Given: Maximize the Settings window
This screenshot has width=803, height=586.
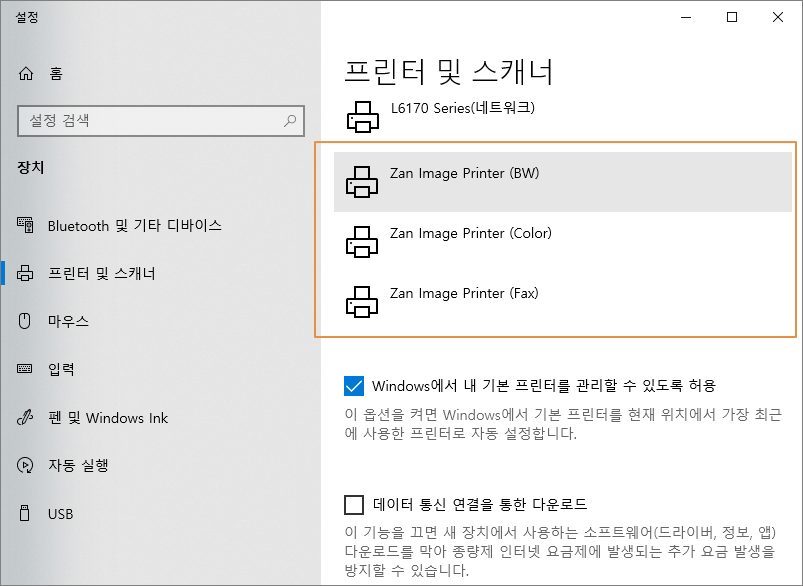Looking at the screenshot, I should click(x=732, y=17).
